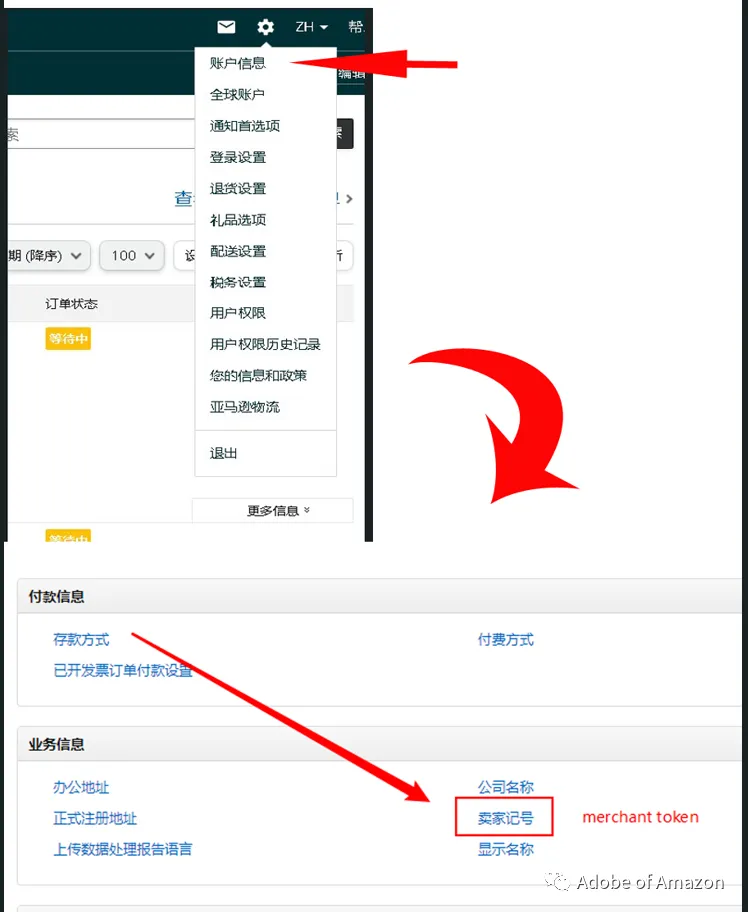Open the 公司名称 link
This screenshot has height=912, width=748.
click(506, 788)
